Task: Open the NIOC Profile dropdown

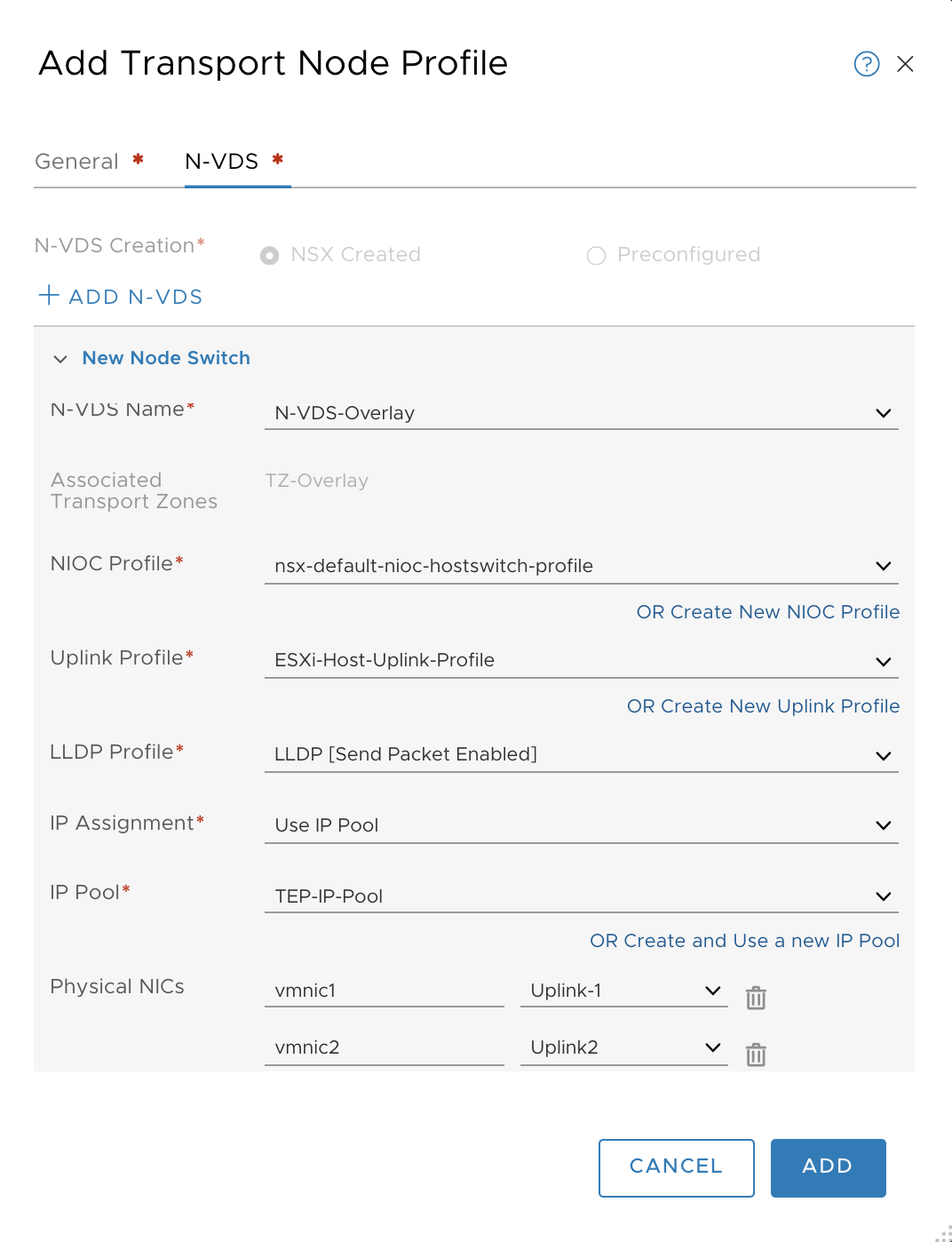Action: click(582, 566)
